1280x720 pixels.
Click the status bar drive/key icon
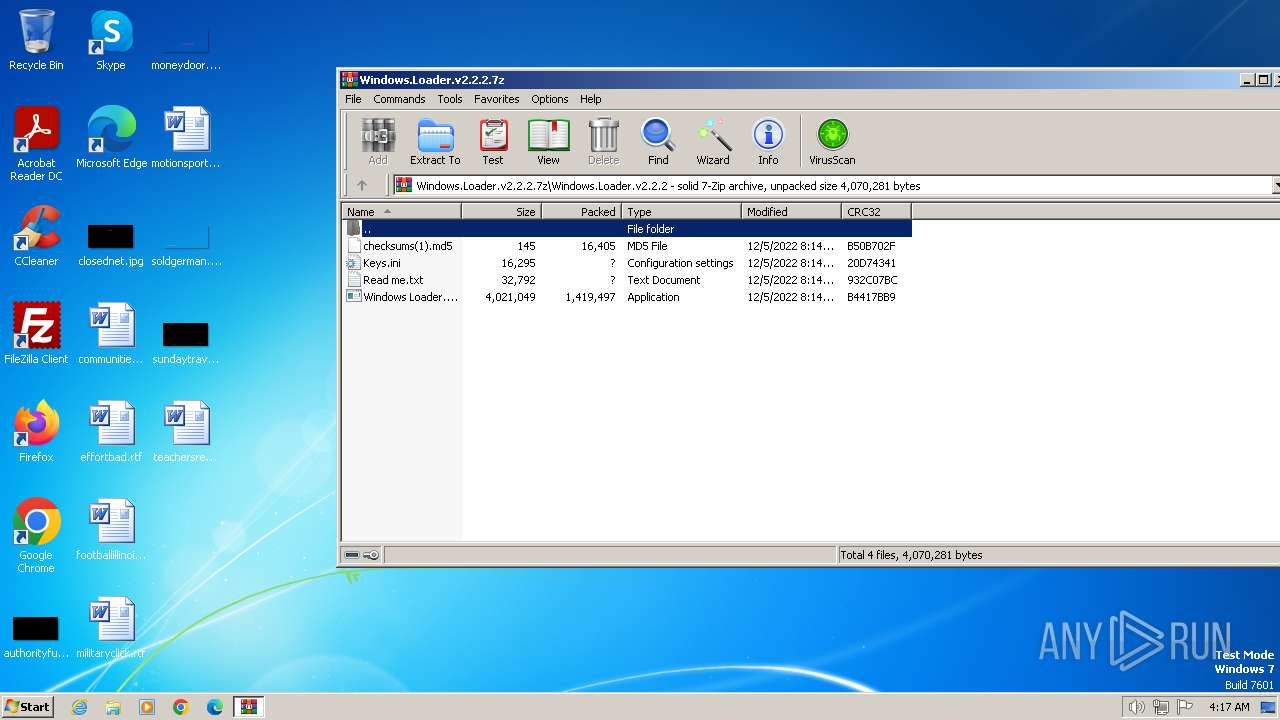362,555
